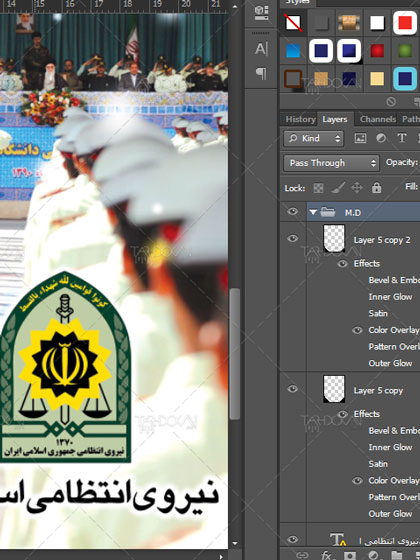Image resolution: width=420 pixels, height=560 pixels.
Task: Click Layer 5 copy thumbnail
Action: [334, 389]
